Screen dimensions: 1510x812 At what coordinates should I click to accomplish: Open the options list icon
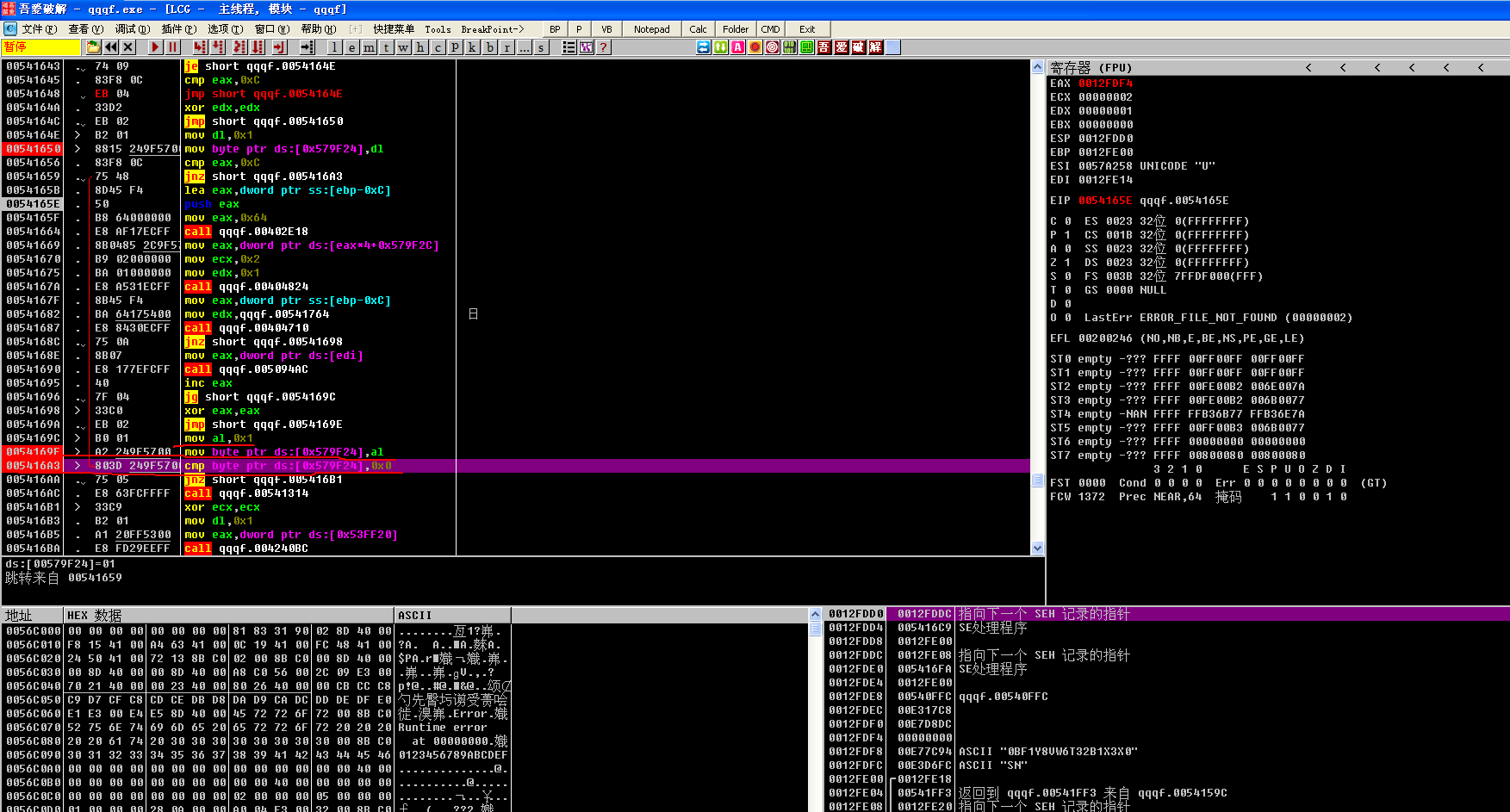569,47
